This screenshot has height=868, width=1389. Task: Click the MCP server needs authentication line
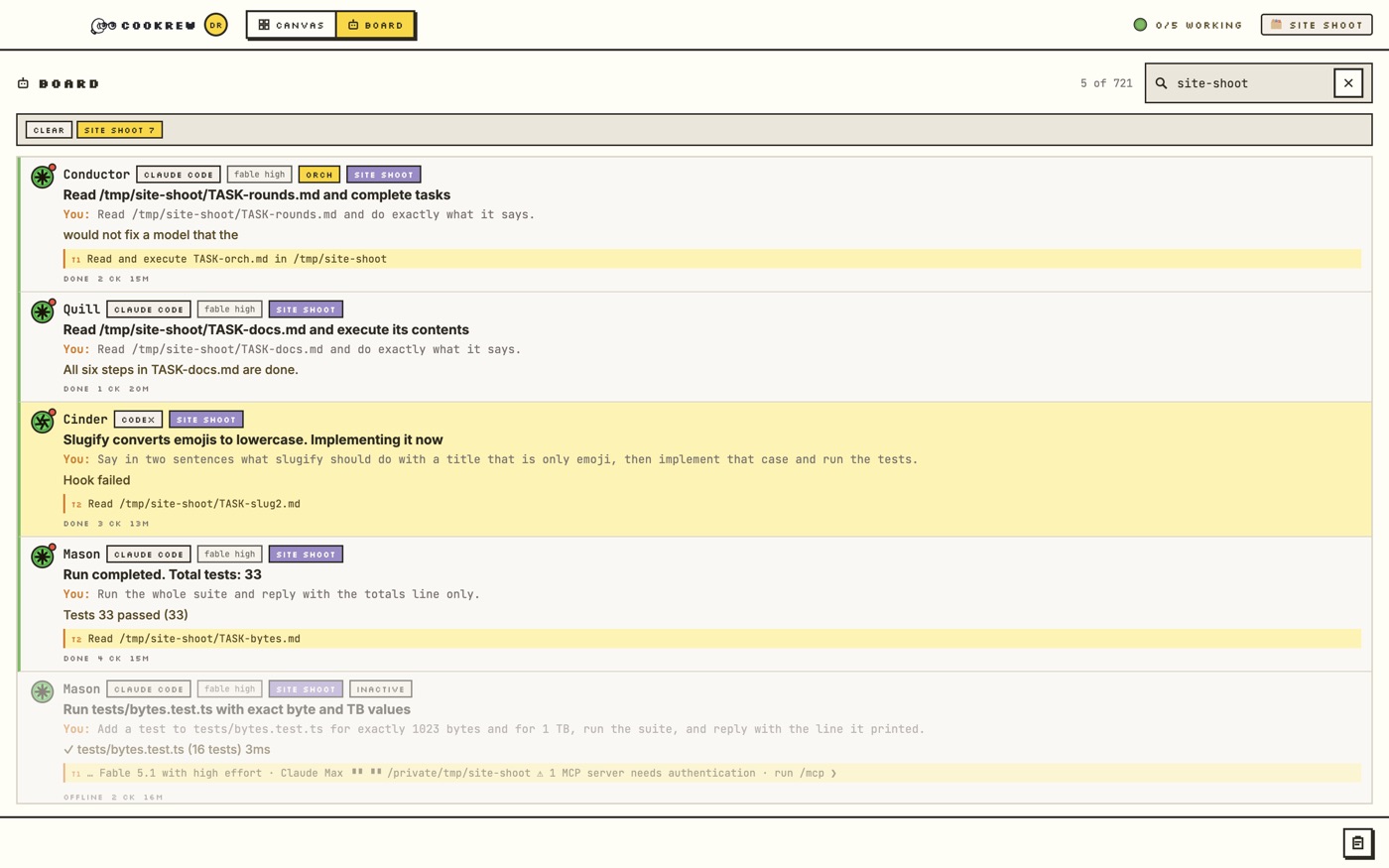tap(712, 773)
